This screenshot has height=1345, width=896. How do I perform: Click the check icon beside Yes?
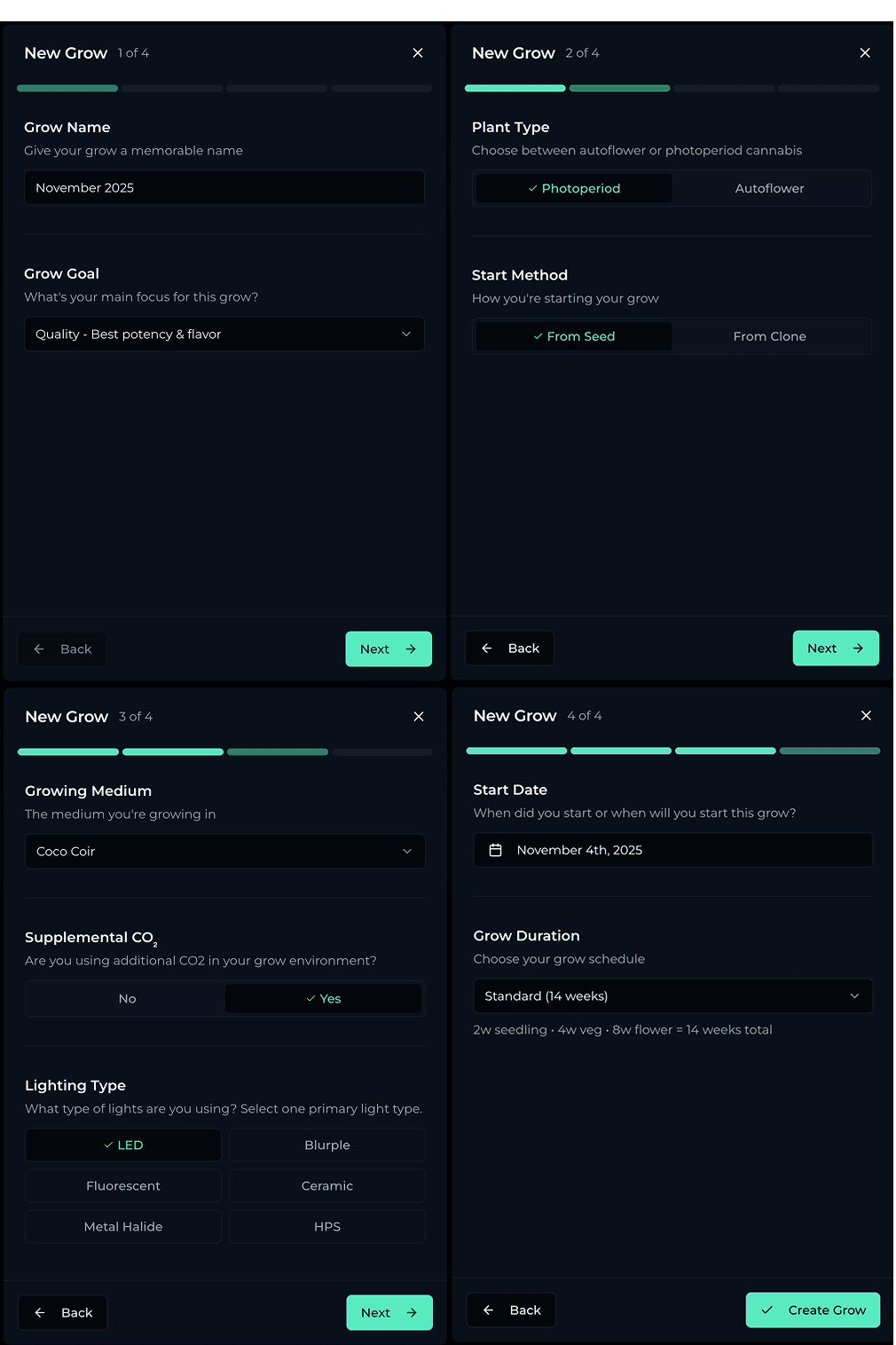[310, 999]
